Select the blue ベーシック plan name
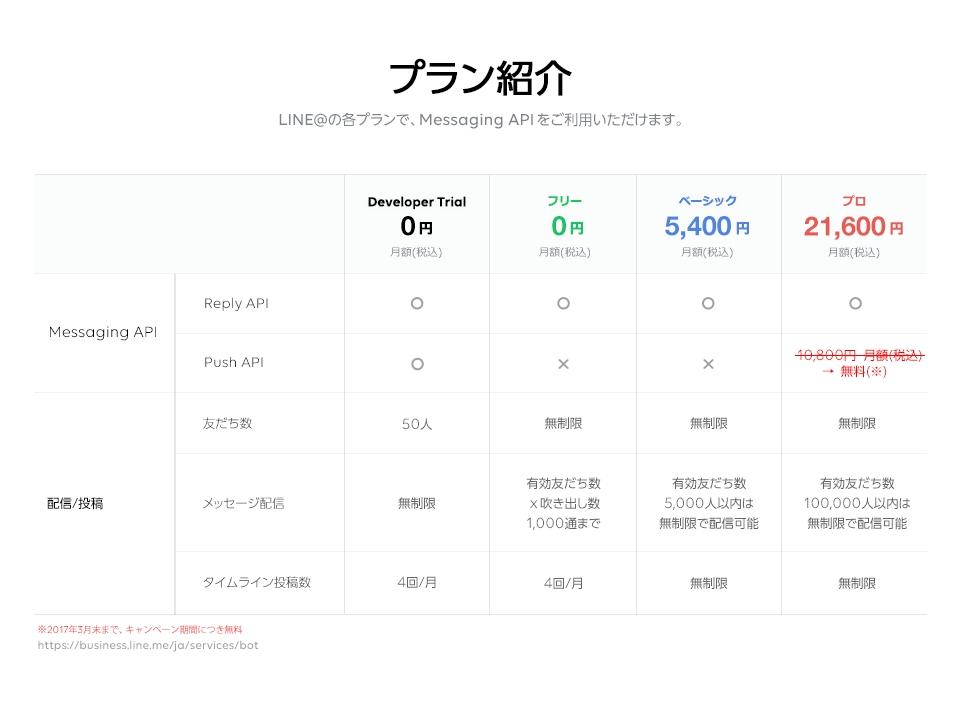The width and height of the screenshot is (960, 710). [708, 201]
